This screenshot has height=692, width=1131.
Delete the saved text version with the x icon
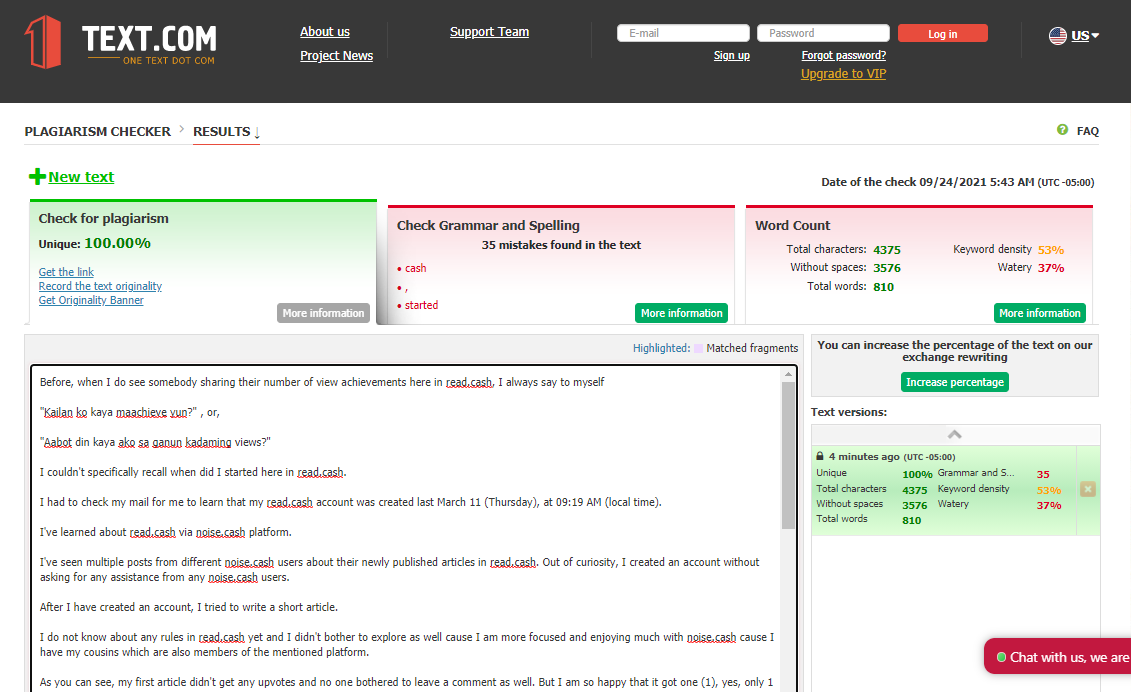pyautogui.click(x=1088, y=489)
